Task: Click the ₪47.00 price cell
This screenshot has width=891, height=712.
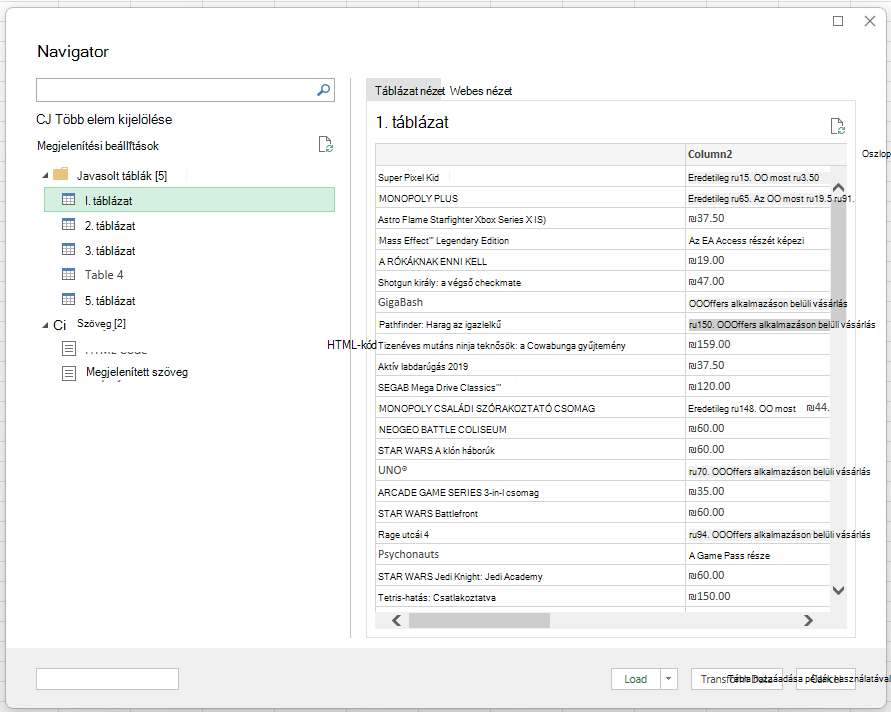Action: click(x=757, y=281)
